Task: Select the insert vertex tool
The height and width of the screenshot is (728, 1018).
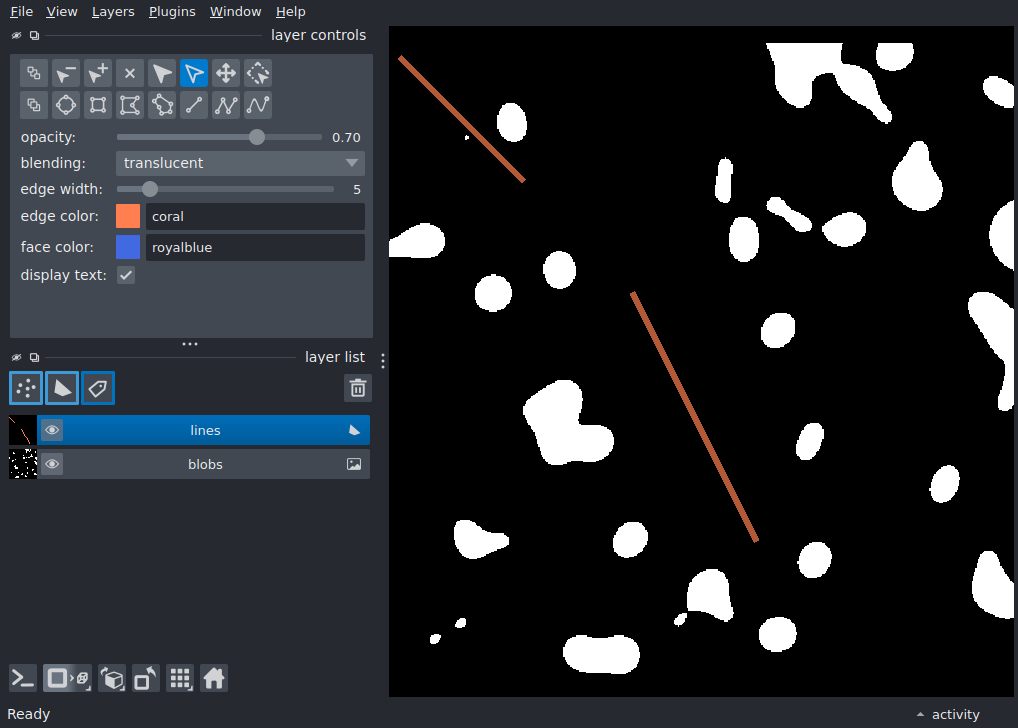Action: 98,73
